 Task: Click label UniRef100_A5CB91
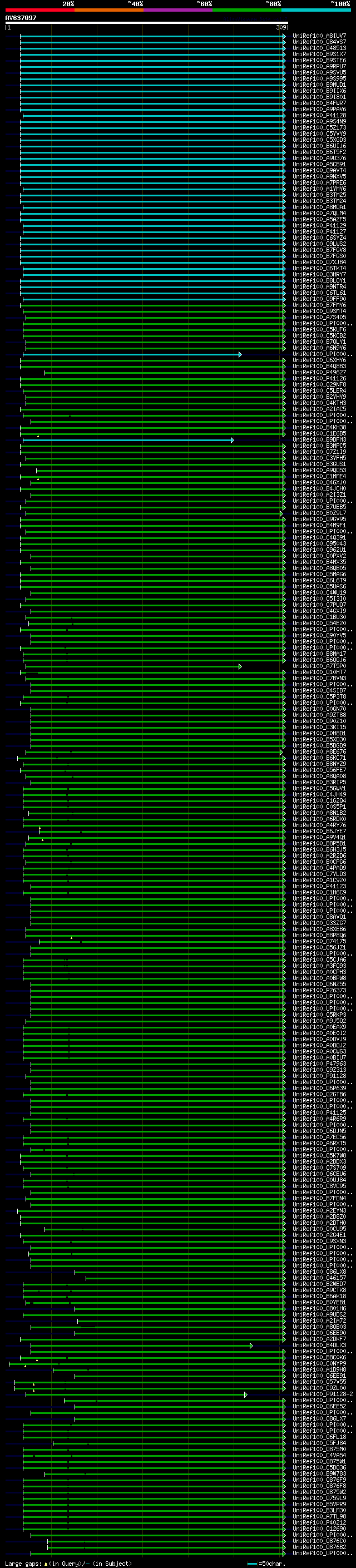point(319,164)
